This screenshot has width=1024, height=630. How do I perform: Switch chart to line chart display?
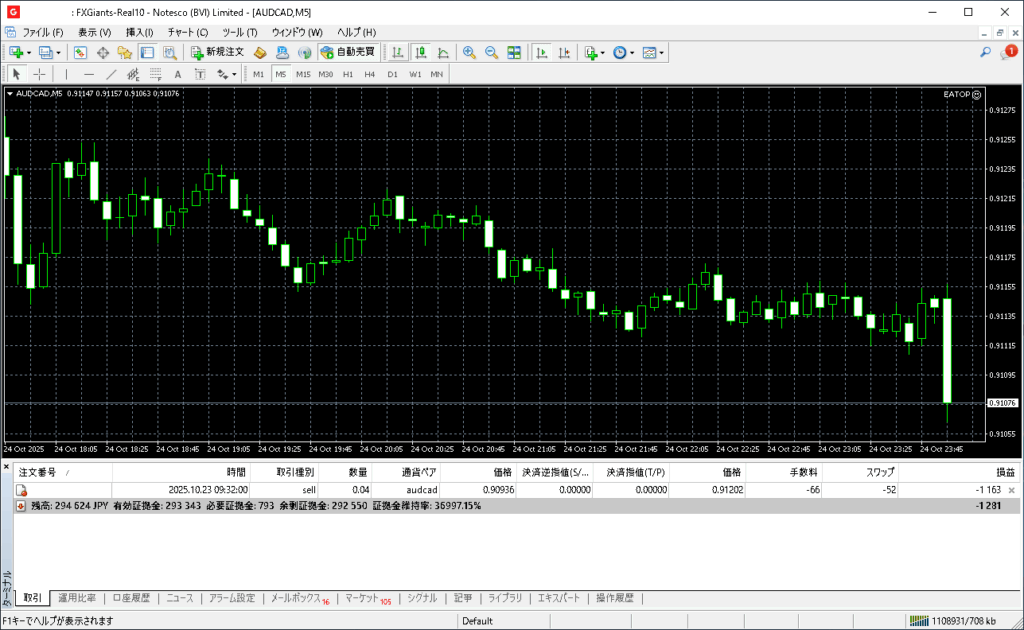[442, 52]
